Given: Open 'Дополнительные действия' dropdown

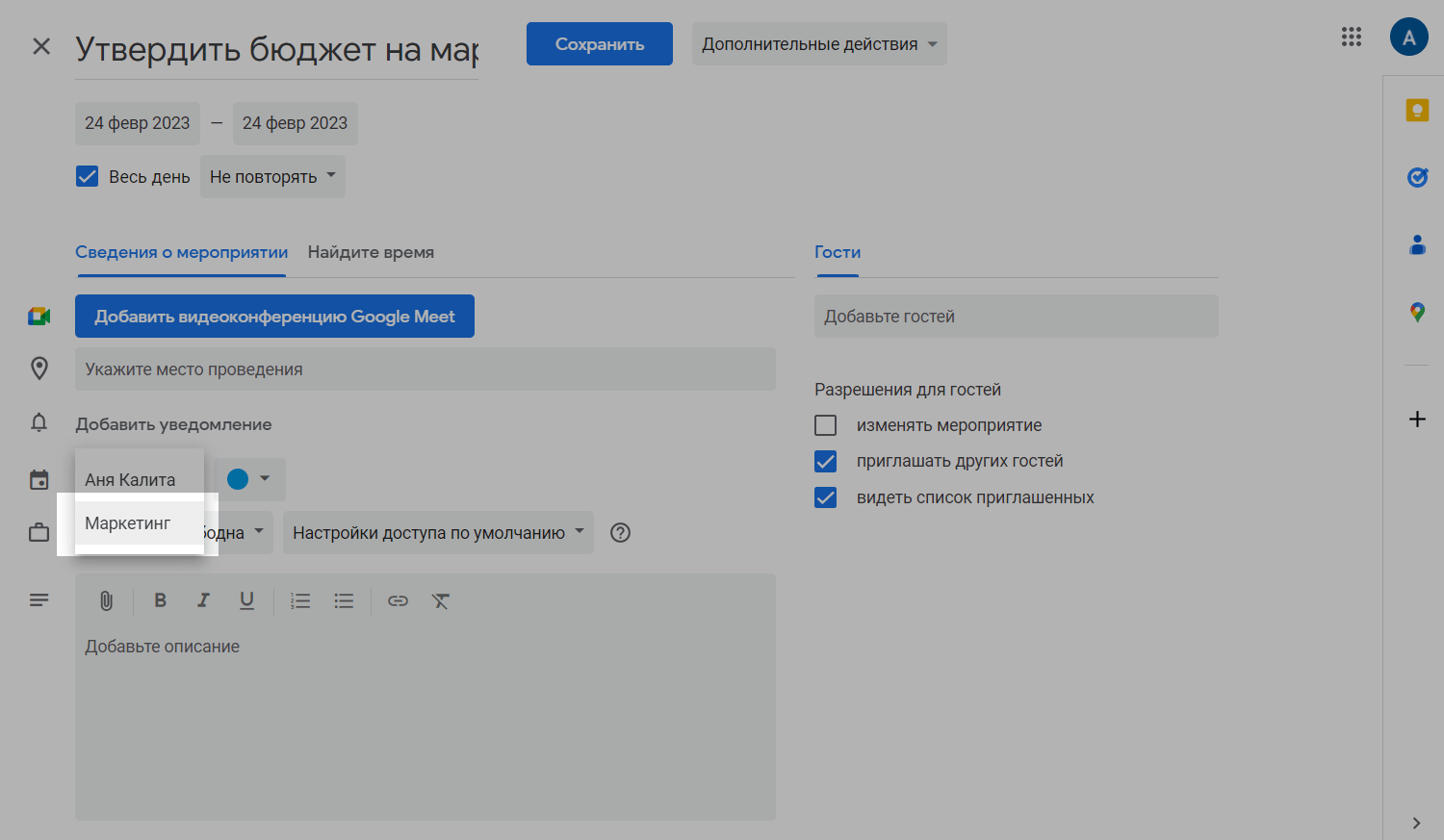Looking at the screenshot, I should click(818, 44).
